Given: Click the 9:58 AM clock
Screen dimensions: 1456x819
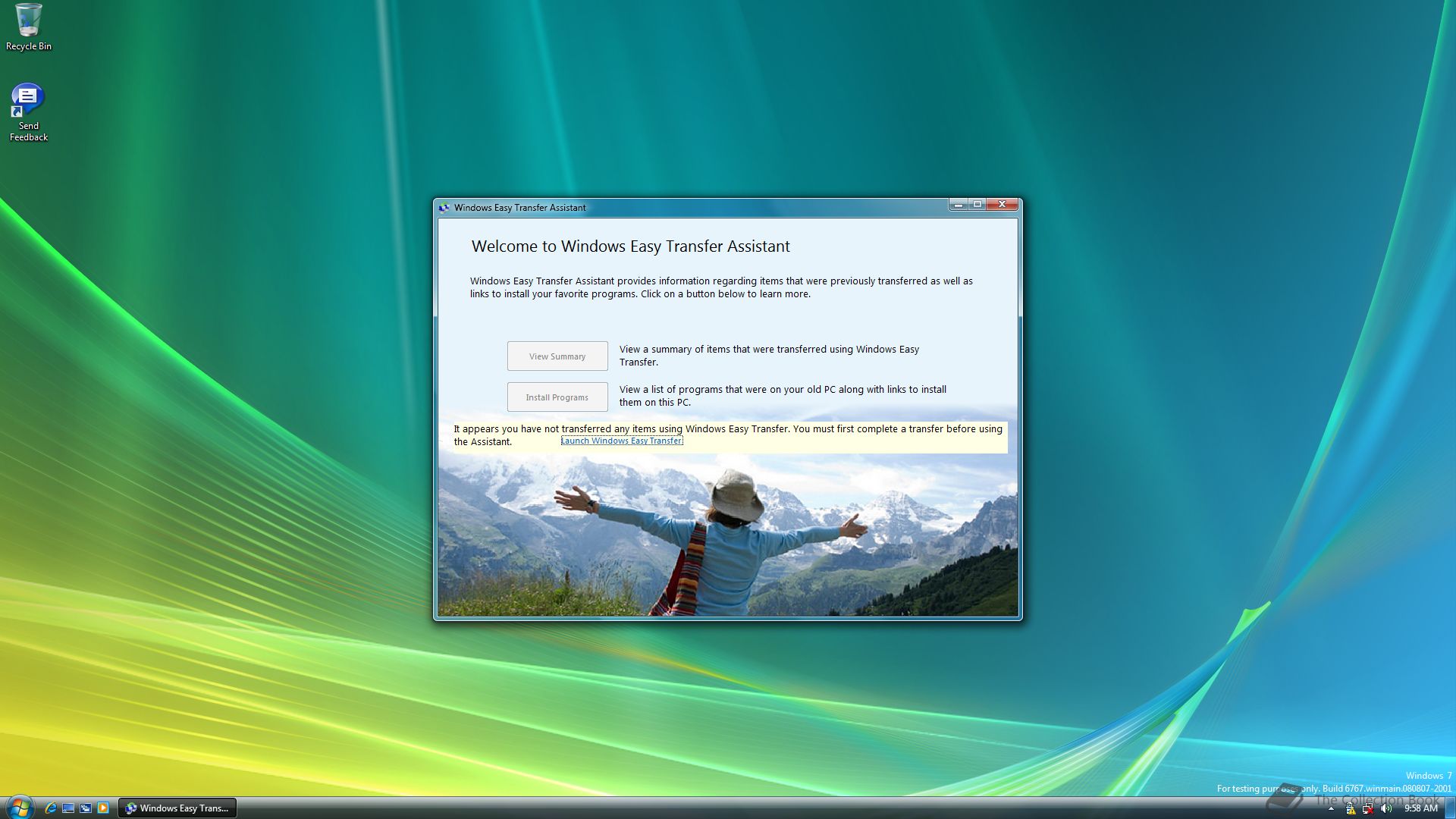Looking at the screenshot, I should 1421,808.
